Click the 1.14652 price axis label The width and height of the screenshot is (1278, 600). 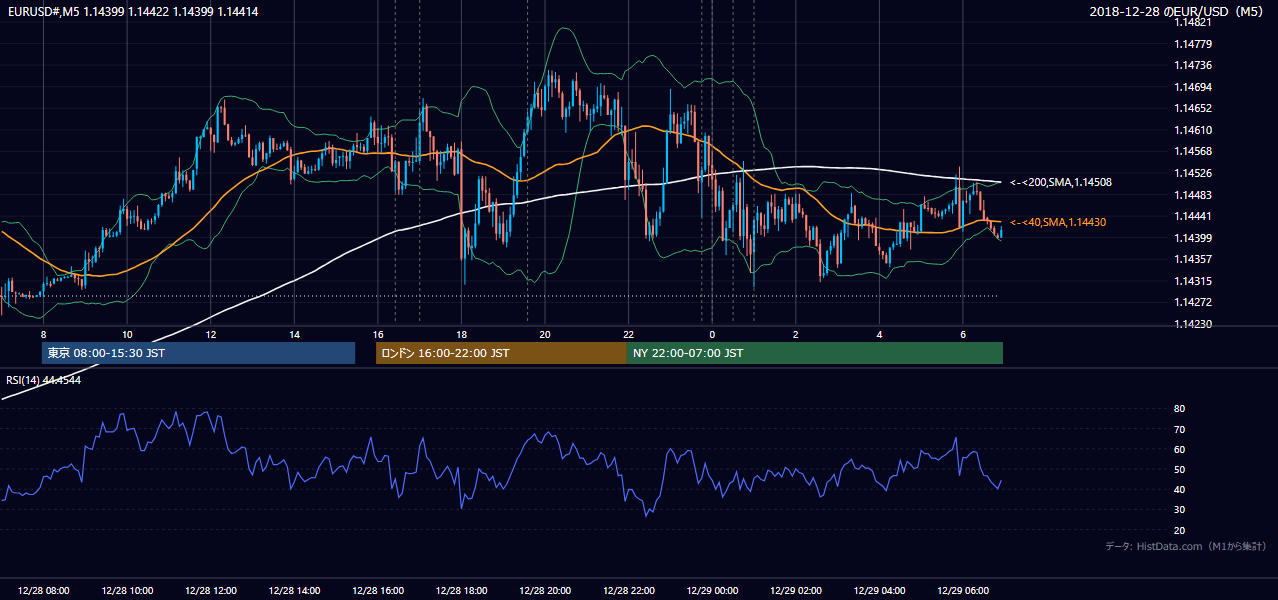1192,108
